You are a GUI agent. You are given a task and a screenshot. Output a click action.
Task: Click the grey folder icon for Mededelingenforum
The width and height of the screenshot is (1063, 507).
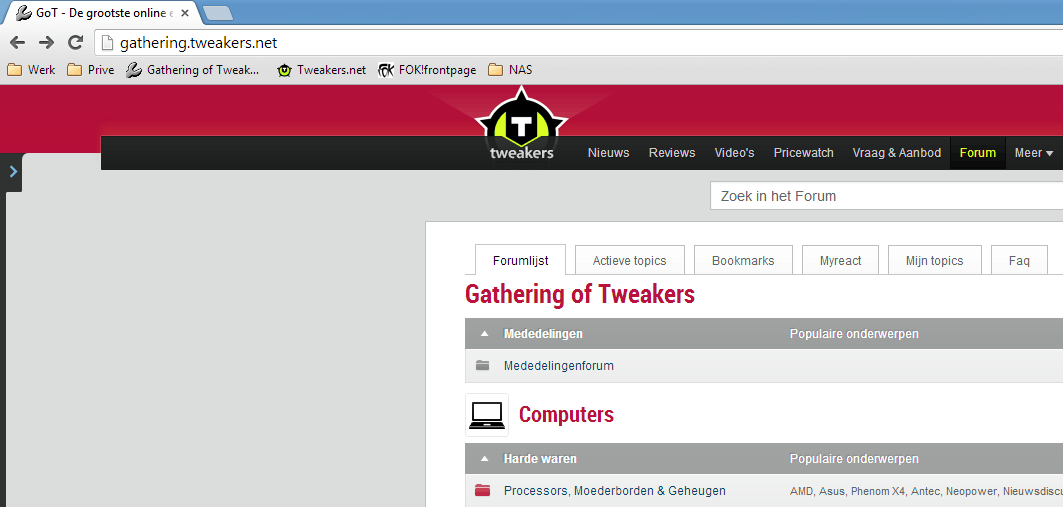(482, 365)
